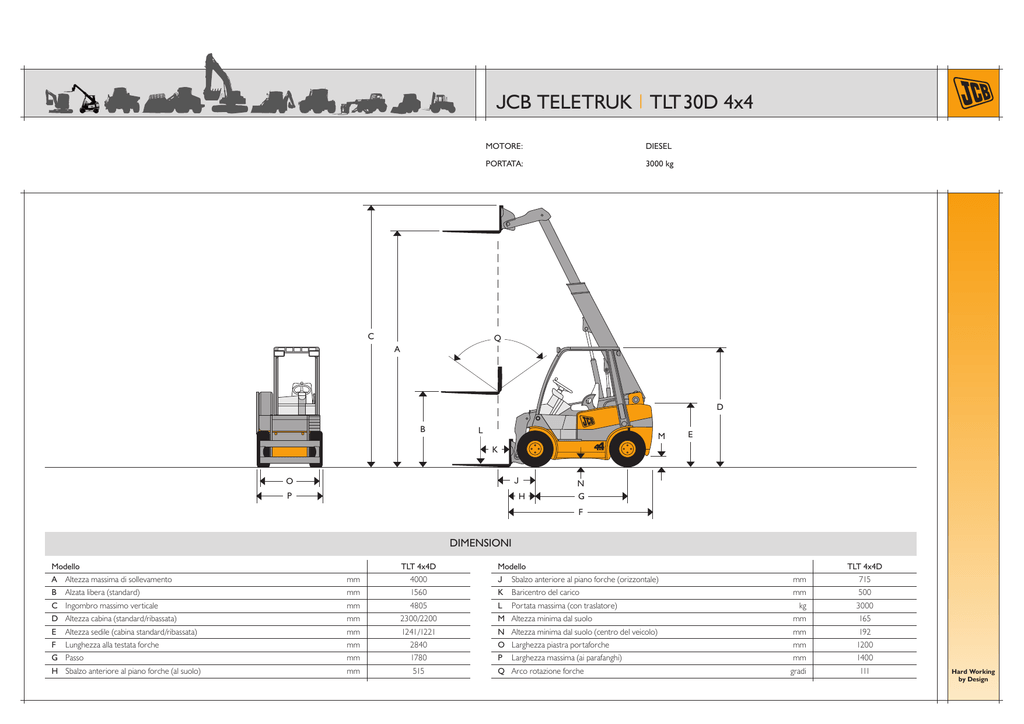Click the 4000 value in the table

[x=419, y=580]
